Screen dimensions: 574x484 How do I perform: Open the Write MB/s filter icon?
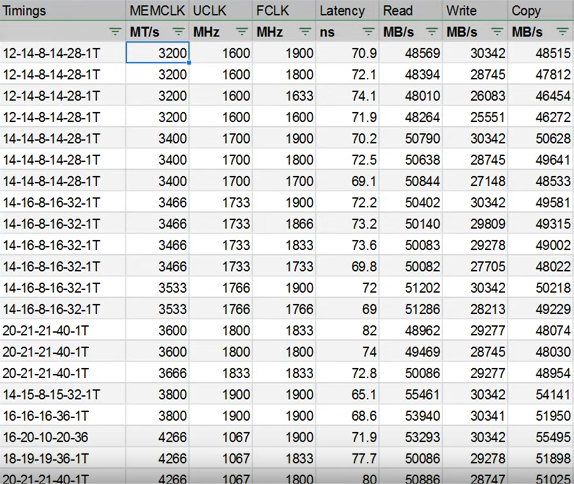(497, 32)
